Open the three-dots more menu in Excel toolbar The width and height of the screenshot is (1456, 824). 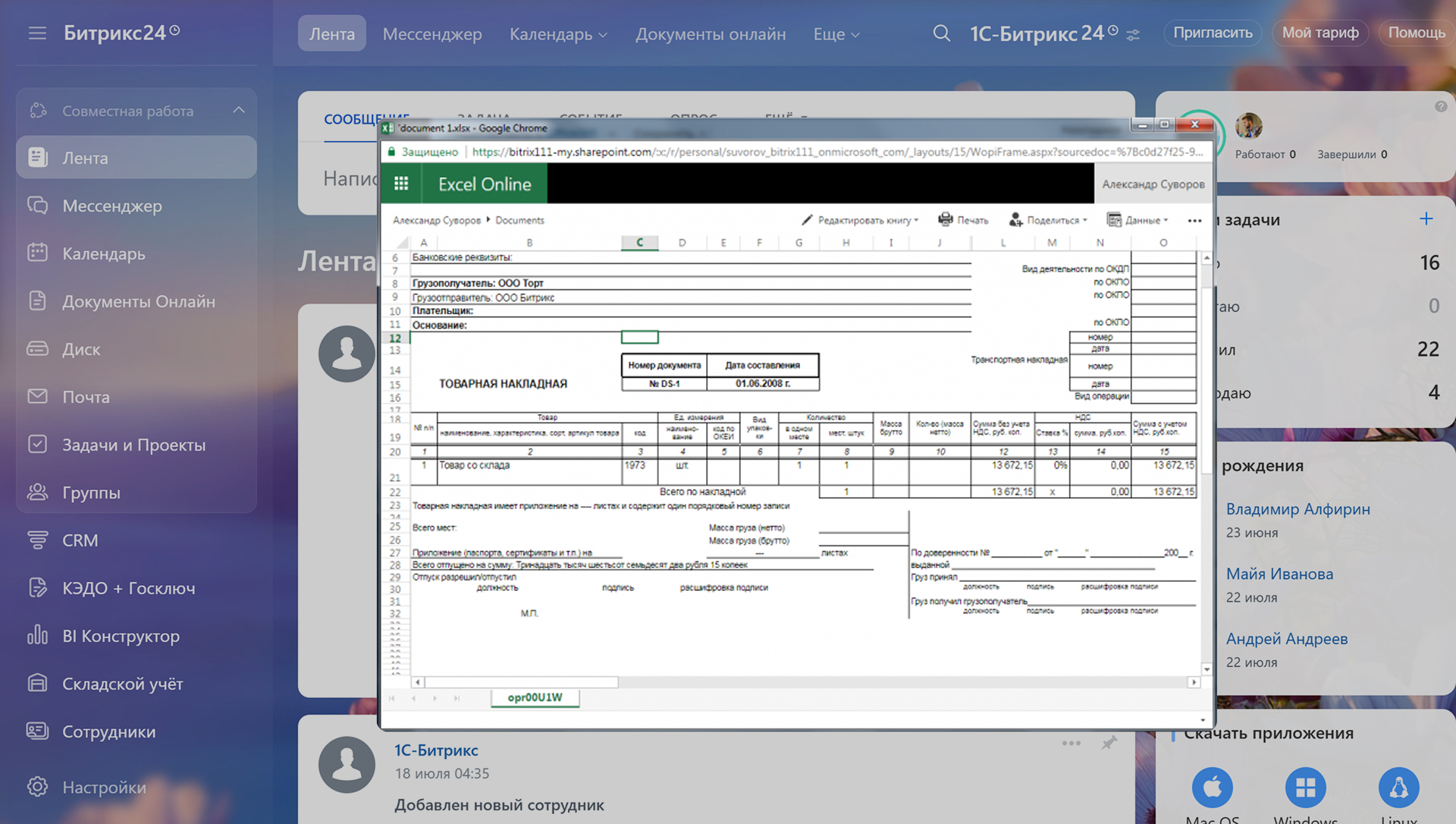pos(1194,221)
